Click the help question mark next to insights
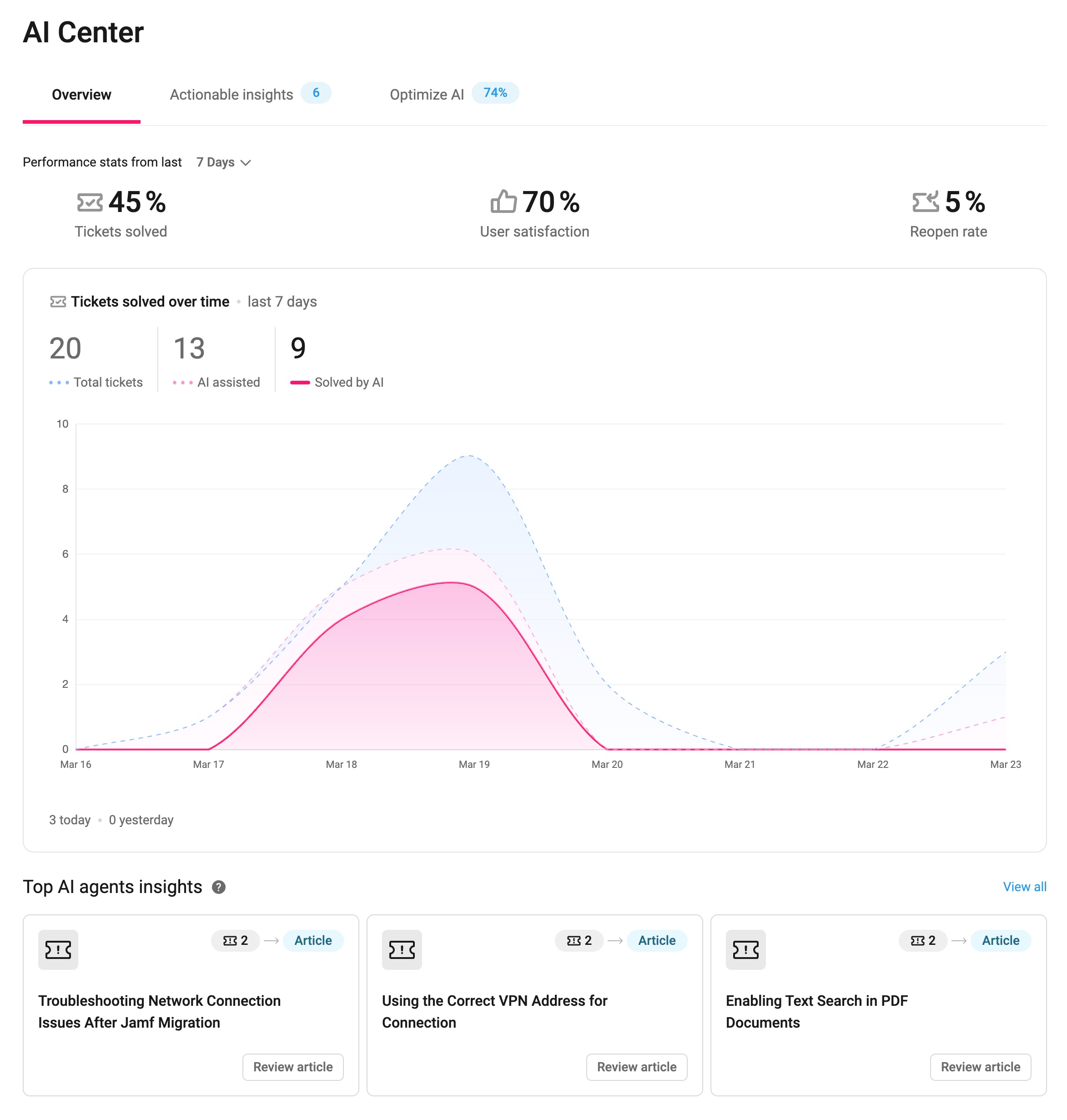The image size is (1067, 1120). pos(218,887)
